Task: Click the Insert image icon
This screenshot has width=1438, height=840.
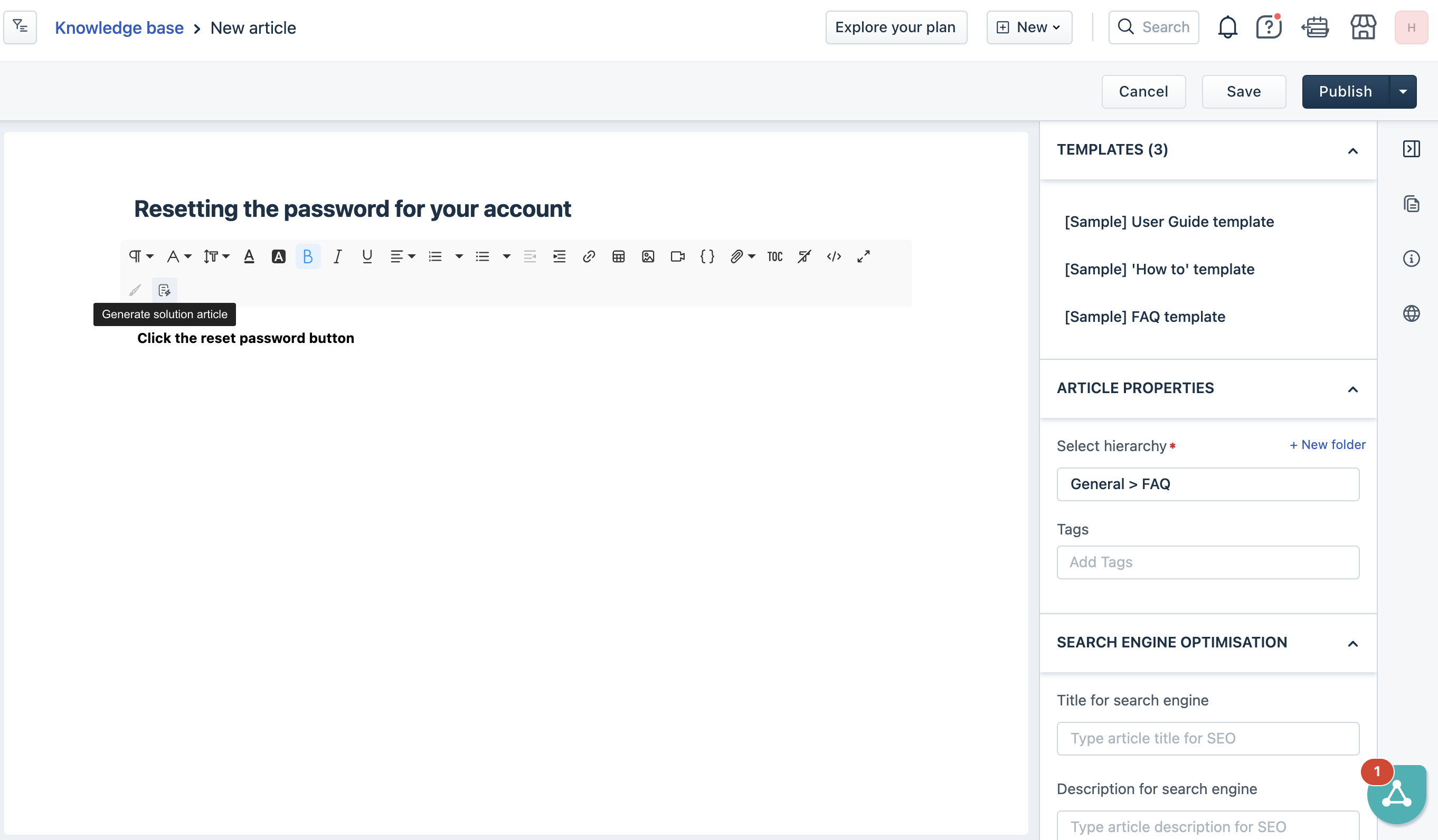Action: pyautogui.click(x=648, y=256)
